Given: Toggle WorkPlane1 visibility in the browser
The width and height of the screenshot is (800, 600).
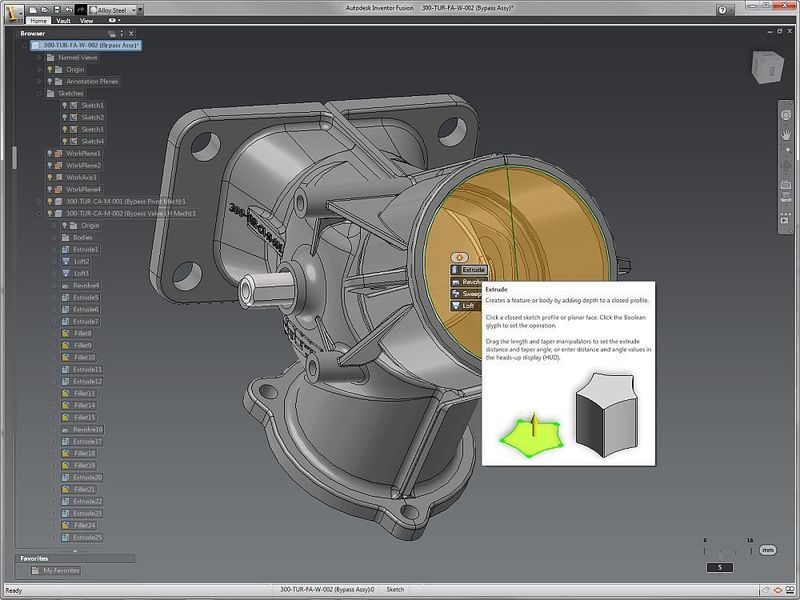Looking at the screenshot, I should coord(49,152).
